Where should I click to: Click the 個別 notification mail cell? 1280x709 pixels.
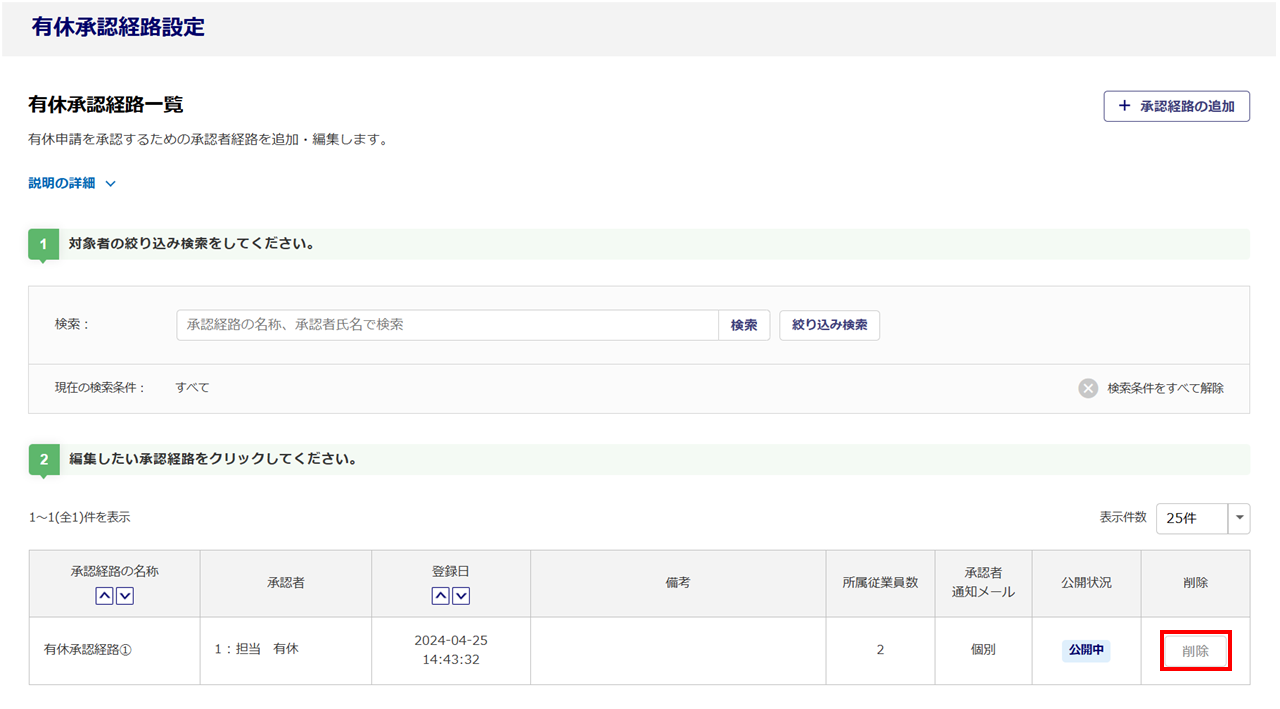[x=983, y=650]
